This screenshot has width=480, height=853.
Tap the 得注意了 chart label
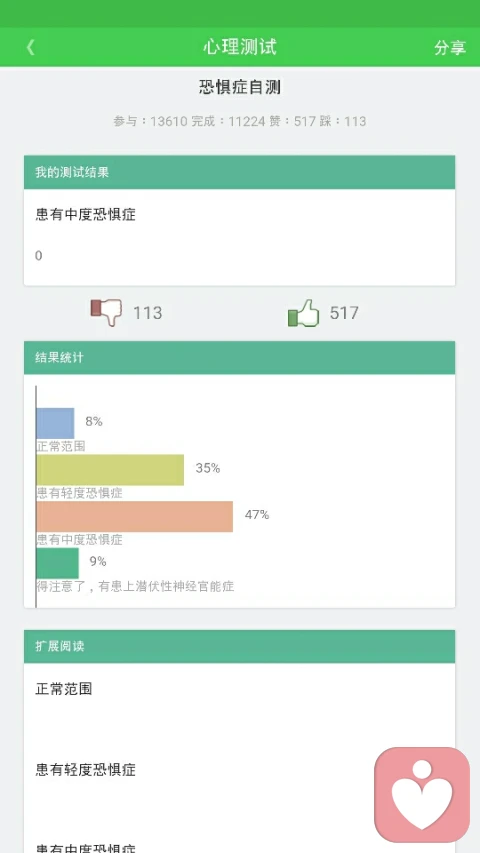(136, 586)
